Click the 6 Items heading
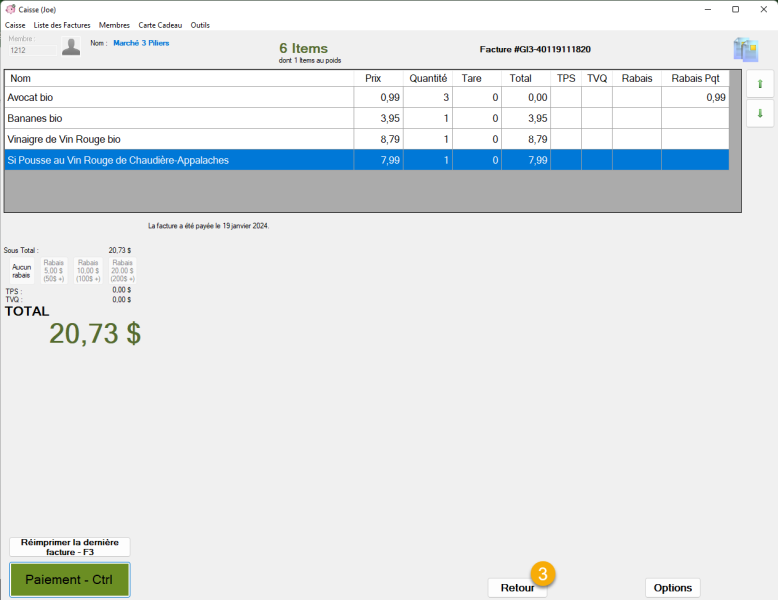Viewport: 778px width, 600px height. [303, 48]
